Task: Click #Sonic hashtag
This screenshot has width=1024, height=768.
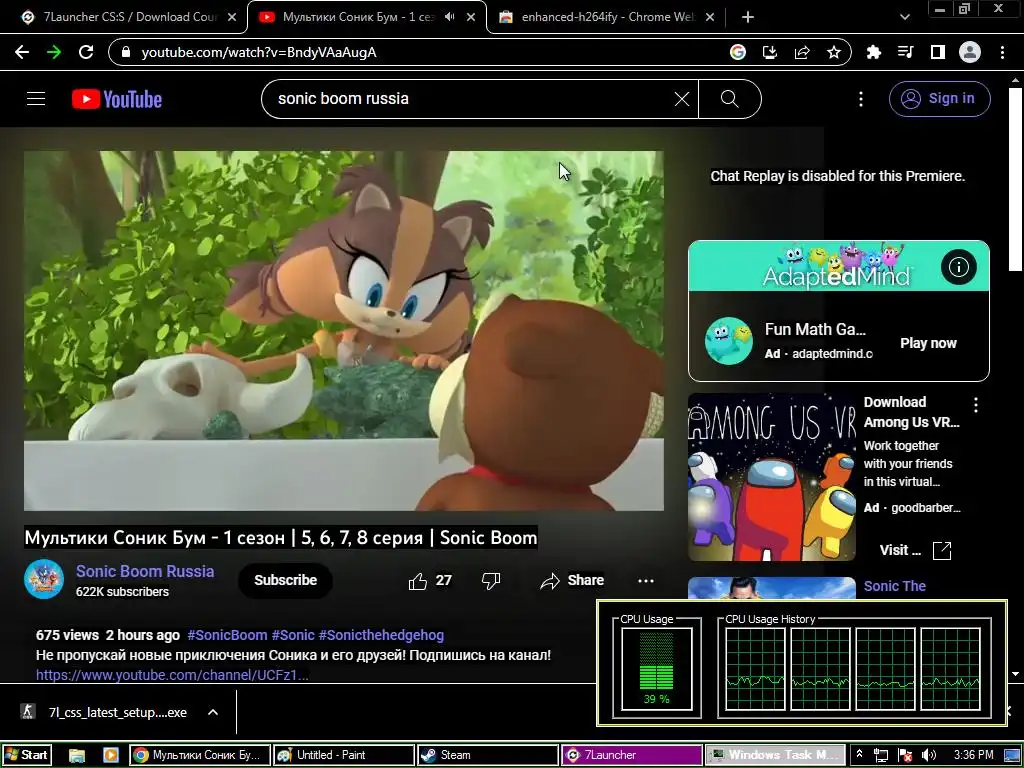Action: coord(293,635)
